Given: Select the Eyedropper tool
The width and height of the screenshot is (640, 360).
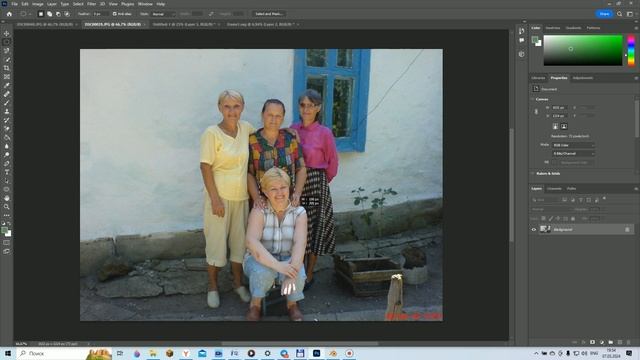Looking at the screenshot, I should [x=7, y=85].
